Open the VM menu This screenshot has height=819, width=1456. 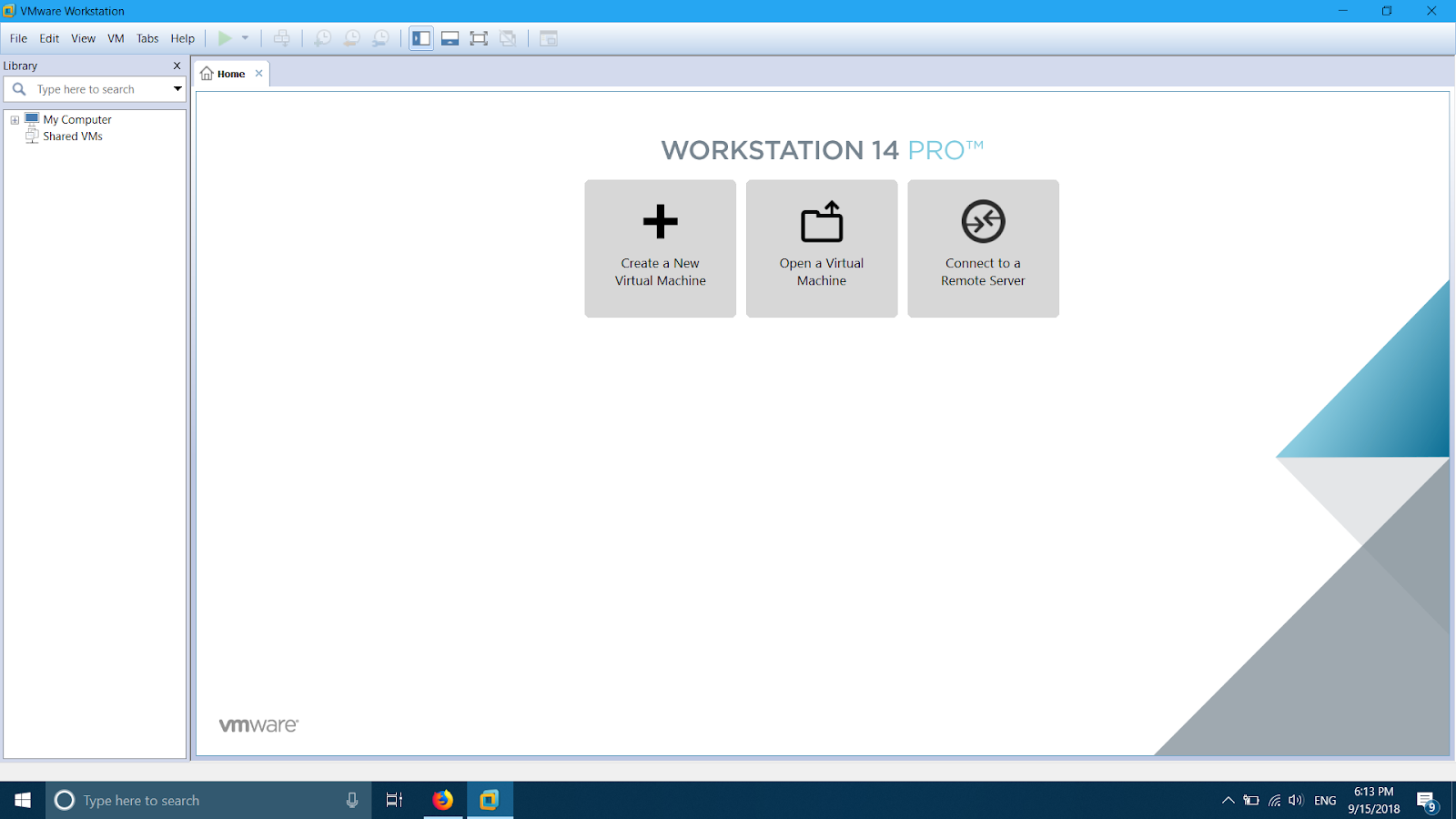click(116, 38)
